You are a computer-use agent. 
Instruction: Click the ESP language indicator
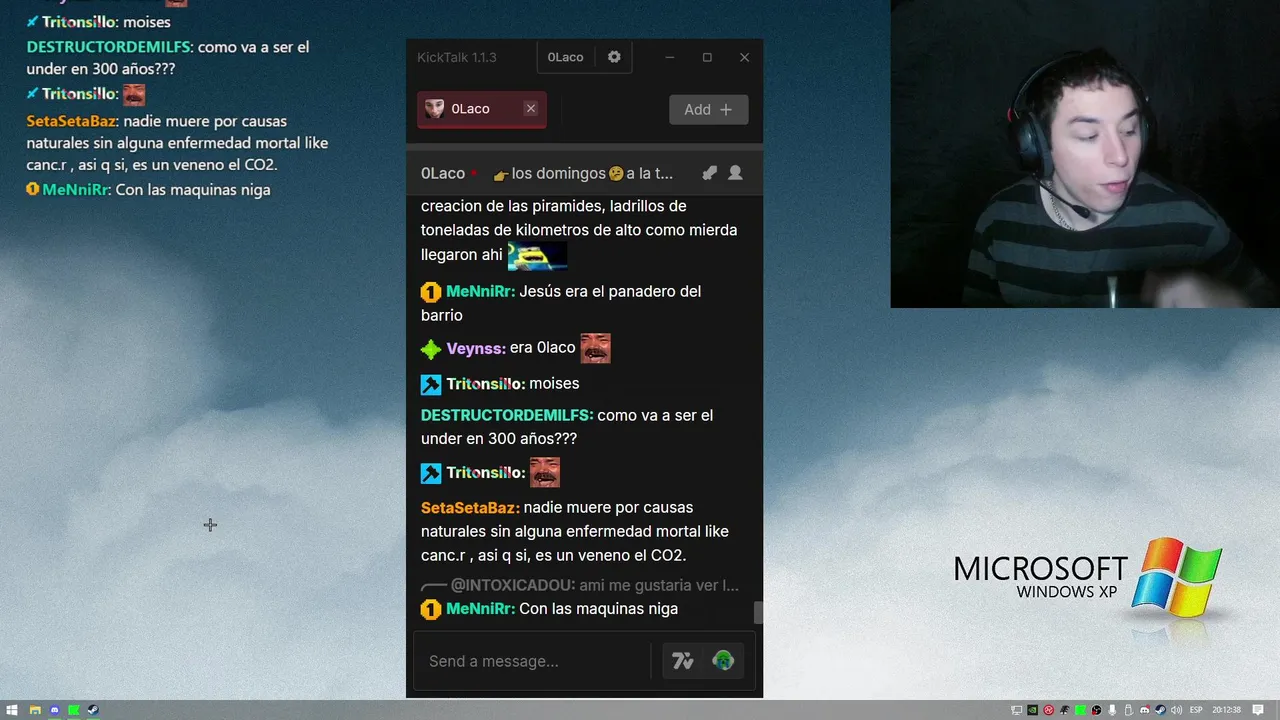click(1196, 710)
